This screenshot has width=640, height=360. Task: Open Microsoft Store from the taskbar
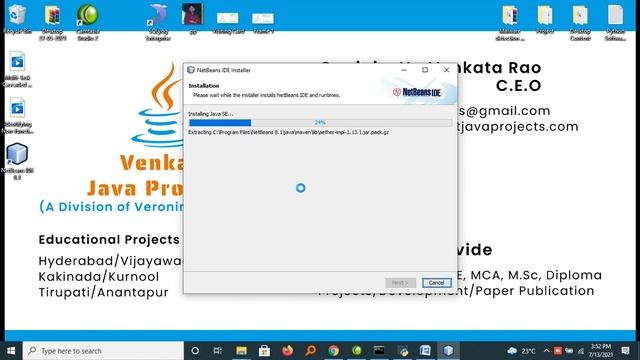tap(264, 351)
